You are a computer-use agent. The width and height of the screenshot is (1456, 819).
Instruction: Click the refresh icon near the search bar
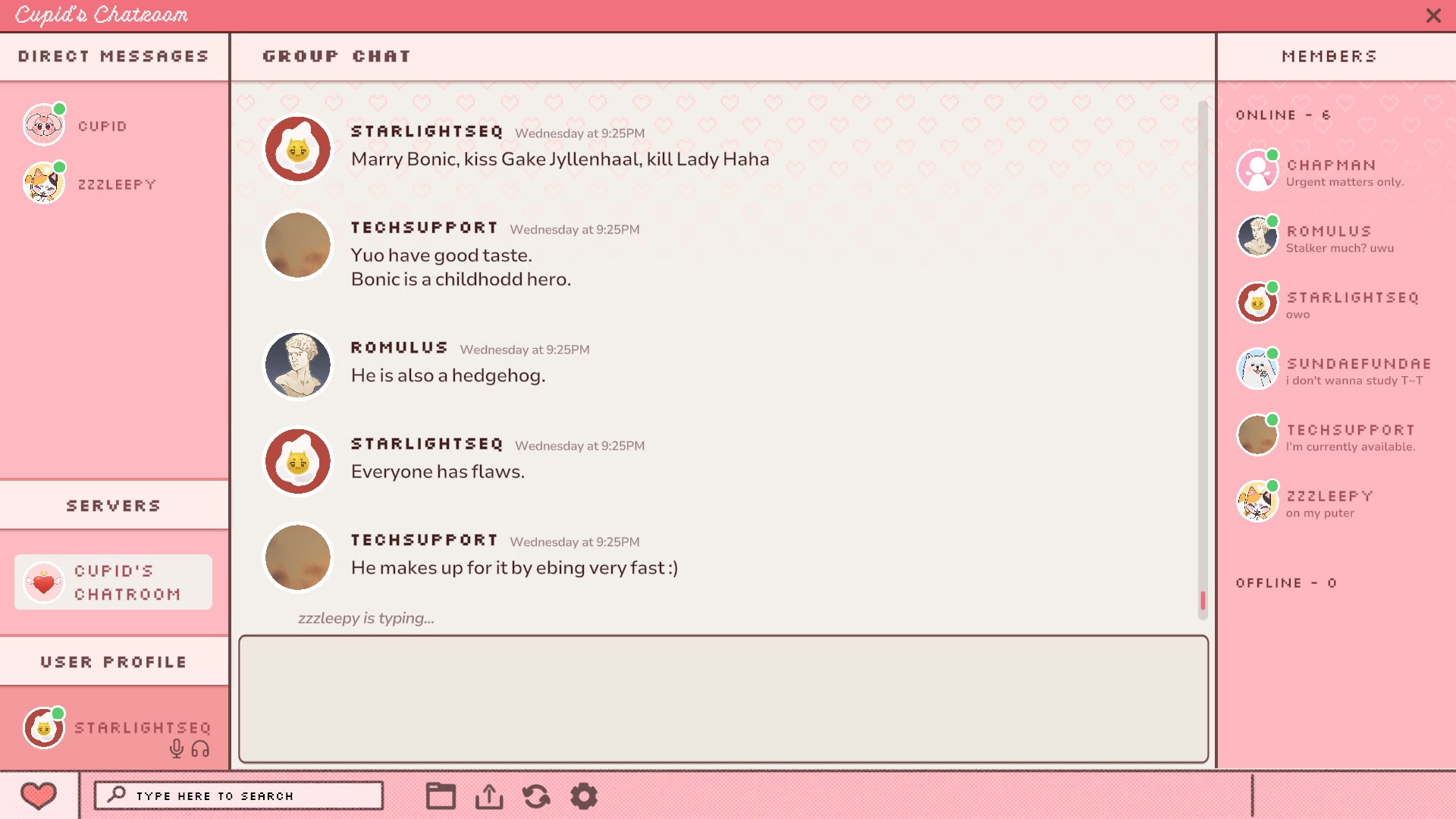click(x=537, y=796)
